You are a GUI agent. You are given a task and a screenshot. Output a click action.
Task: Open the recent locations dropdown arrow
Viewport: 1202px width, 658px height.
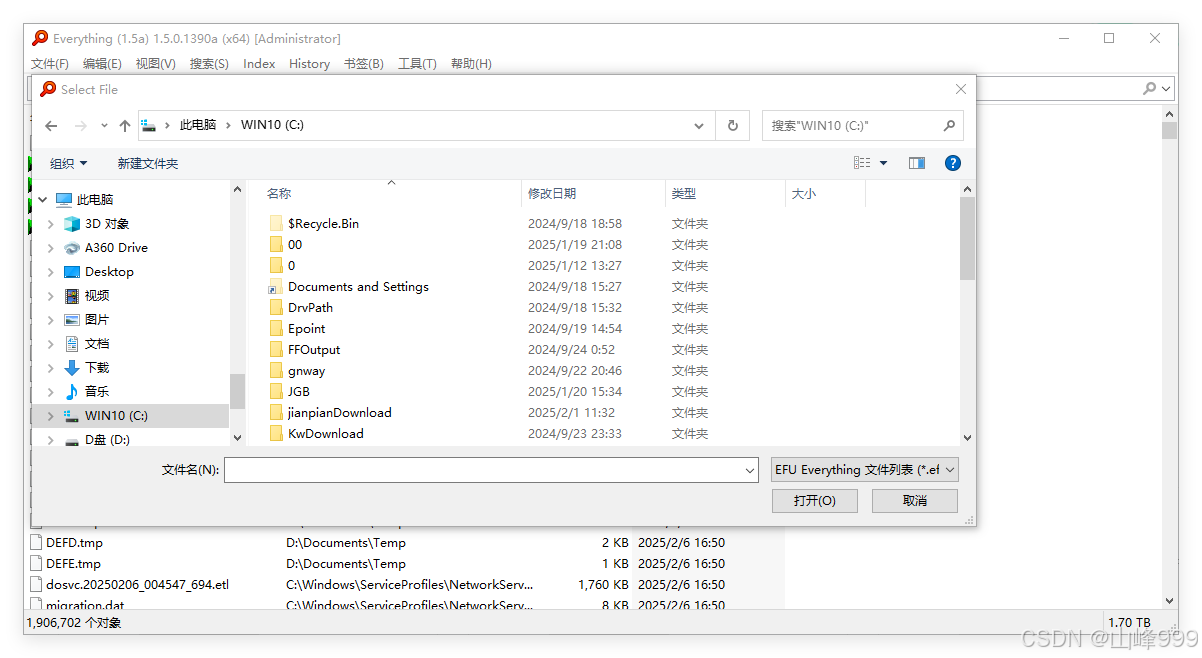pos(104,126)
